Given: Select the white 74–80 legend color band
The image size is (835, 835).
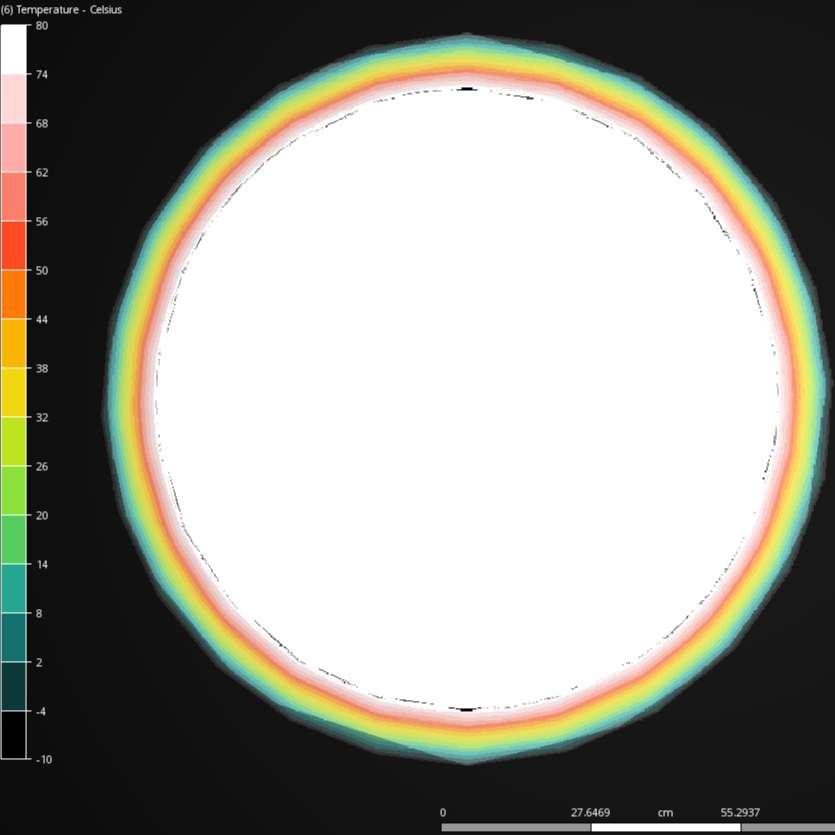Looking at the screenshot, I should tap(13, 50).
